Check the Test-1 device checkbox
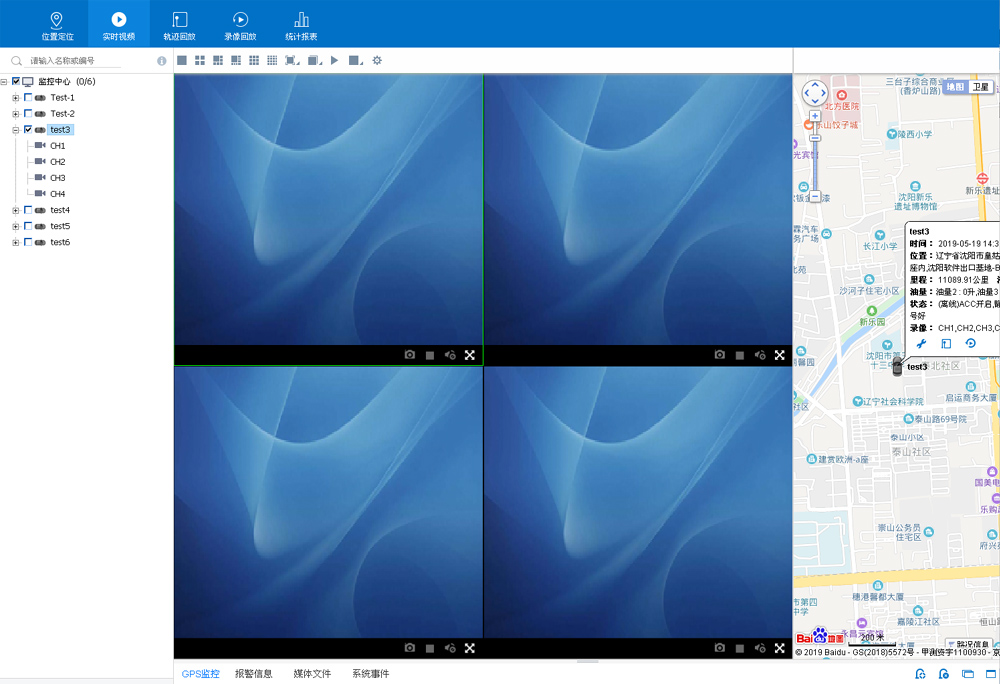The height and width of the screenshot is (684, 1000). click(28, 98)
